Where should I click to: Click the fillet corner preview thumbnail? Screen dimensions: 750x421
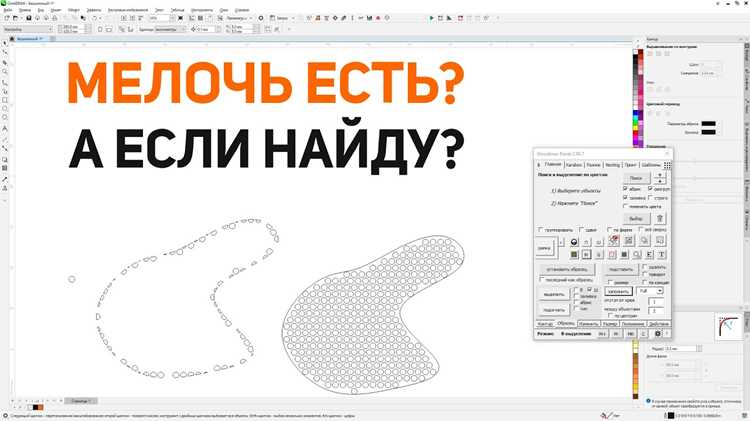click(x=727, y=327)
